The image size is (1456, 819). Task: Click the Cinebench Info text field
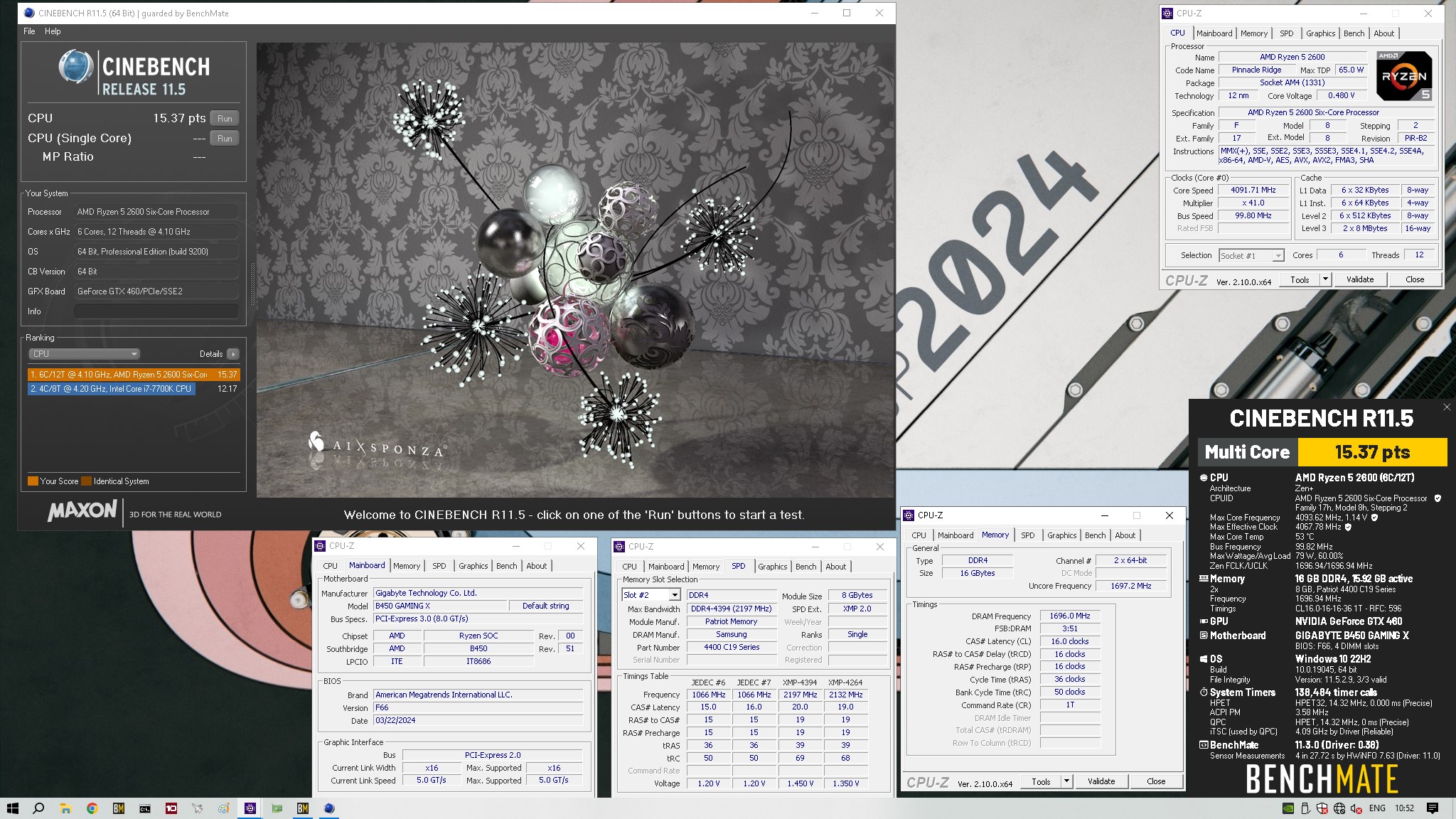(156, 311)
